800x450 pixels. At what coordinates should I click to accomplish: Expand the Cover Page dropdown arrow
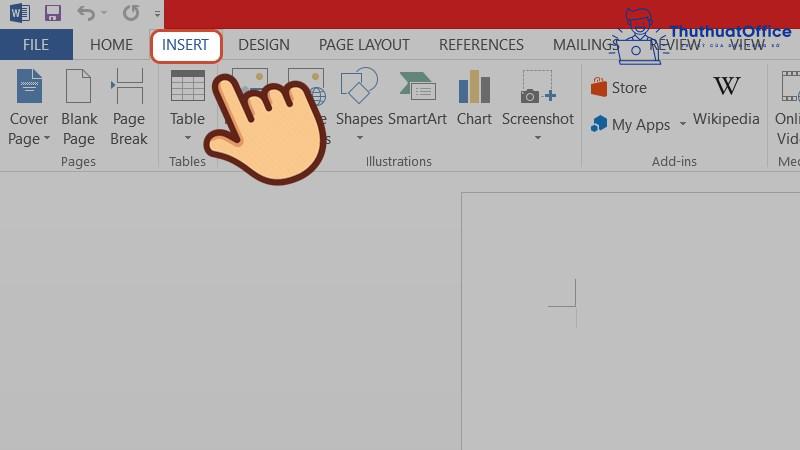tap(47, 138)
